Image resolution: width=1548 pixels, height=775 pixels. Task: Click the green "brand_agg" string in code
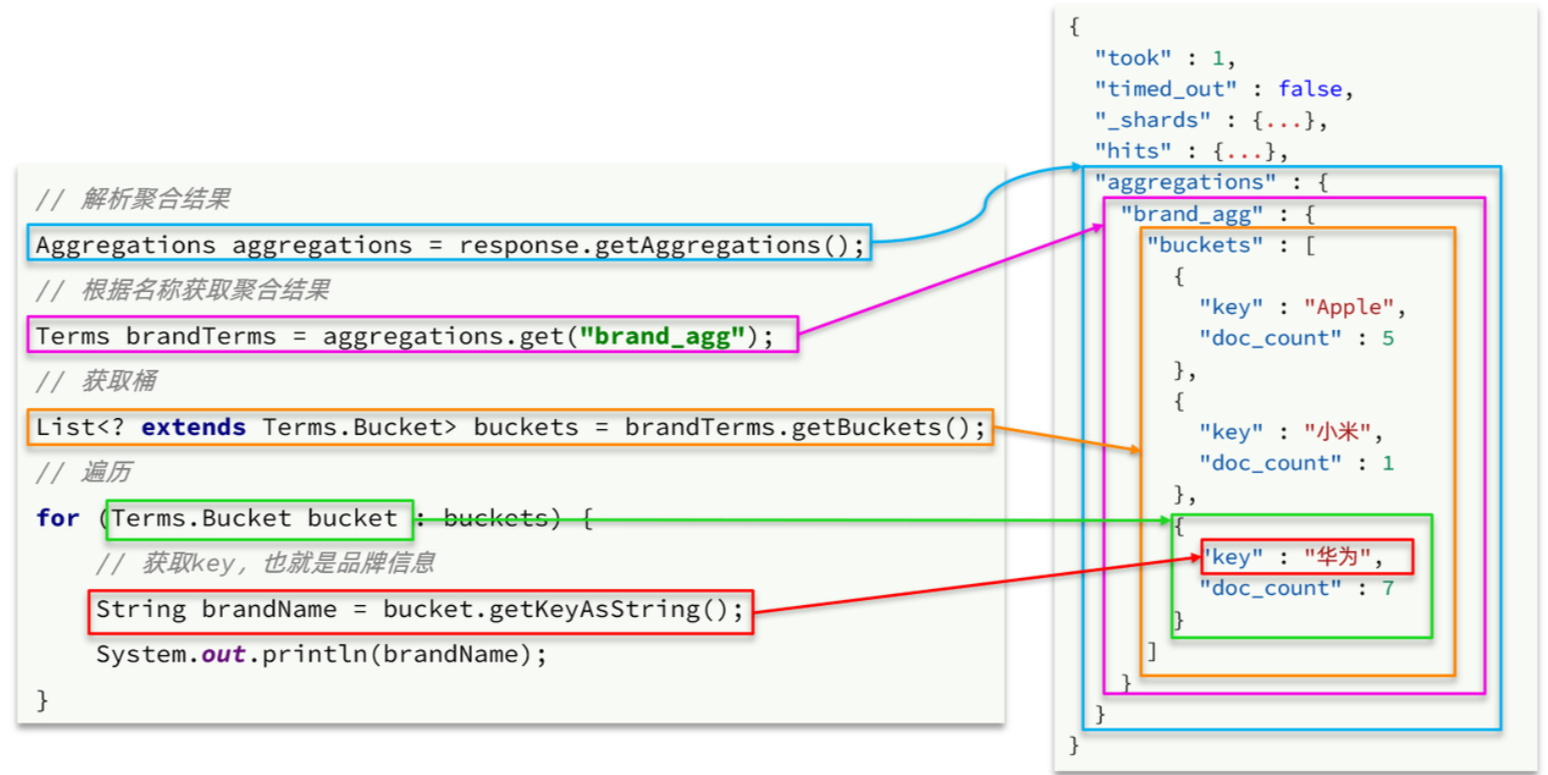tap(669, 336)
